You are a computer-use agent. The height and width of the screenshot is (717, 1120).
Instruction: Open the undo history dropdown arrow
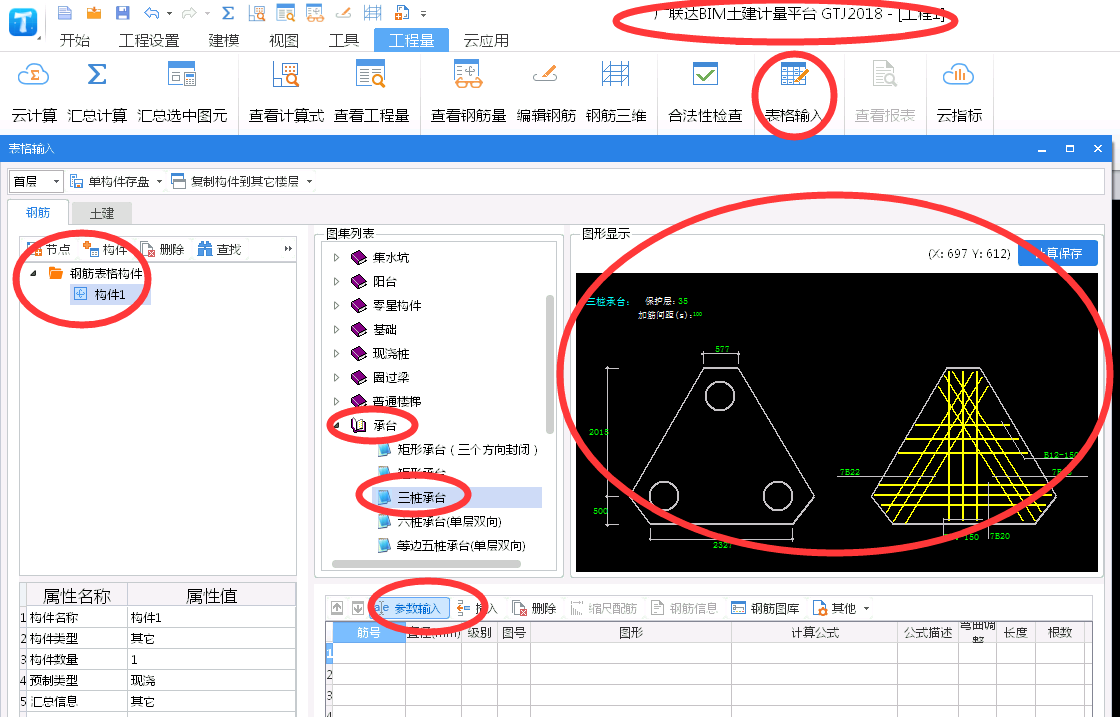click(169, 13)
